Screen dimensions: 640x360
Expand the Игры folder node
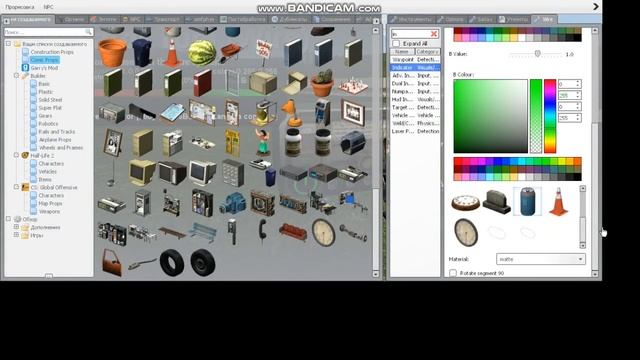pos(16,235)
